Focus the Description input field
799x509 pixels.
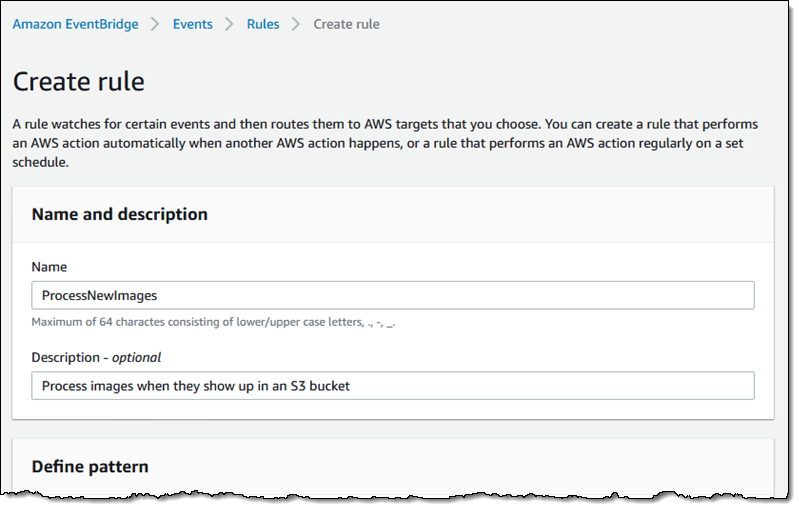pyautogui.click(x=392, y=386)
